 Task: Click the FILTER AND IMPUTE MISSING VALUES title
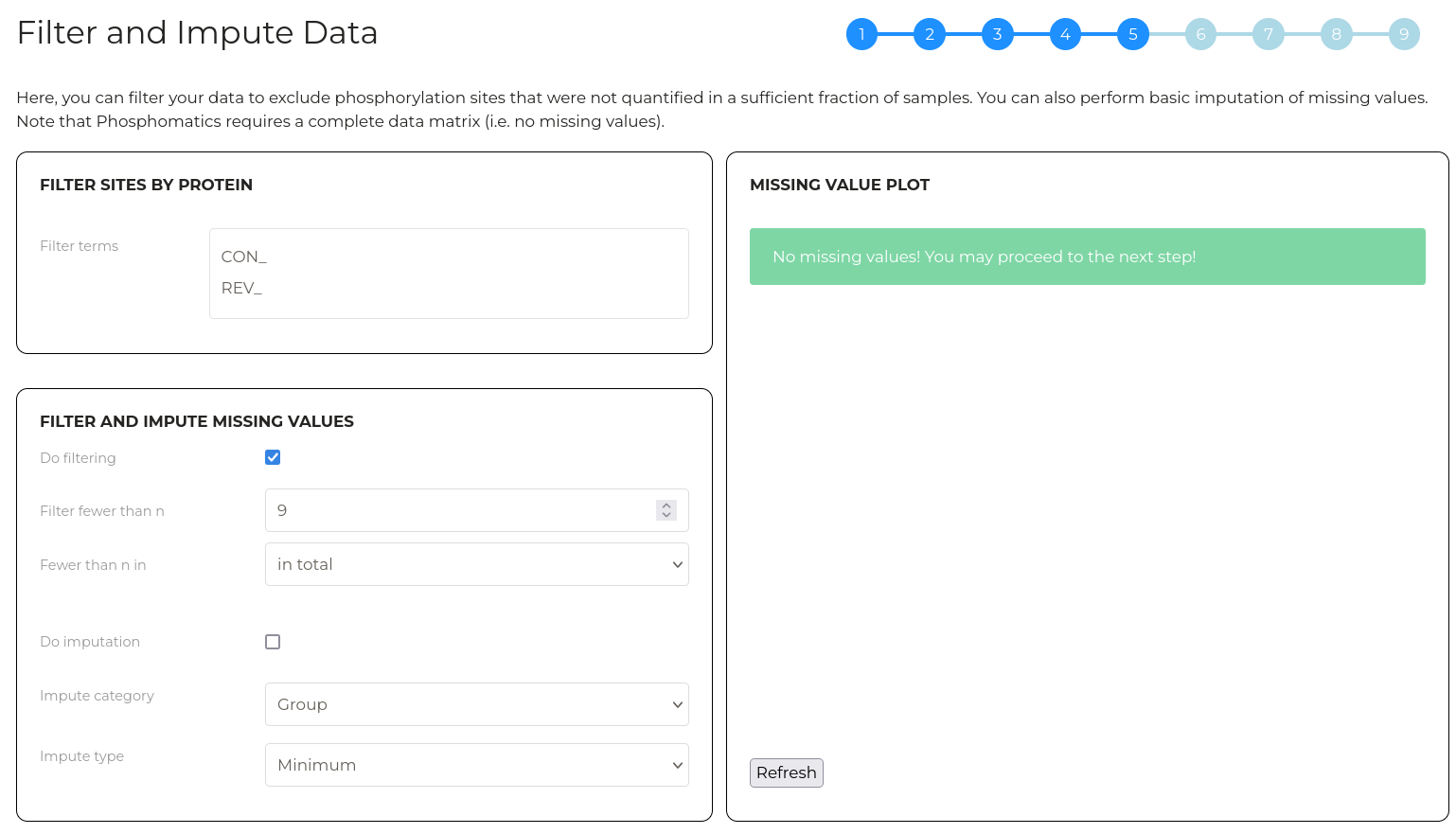click(197, 421)
